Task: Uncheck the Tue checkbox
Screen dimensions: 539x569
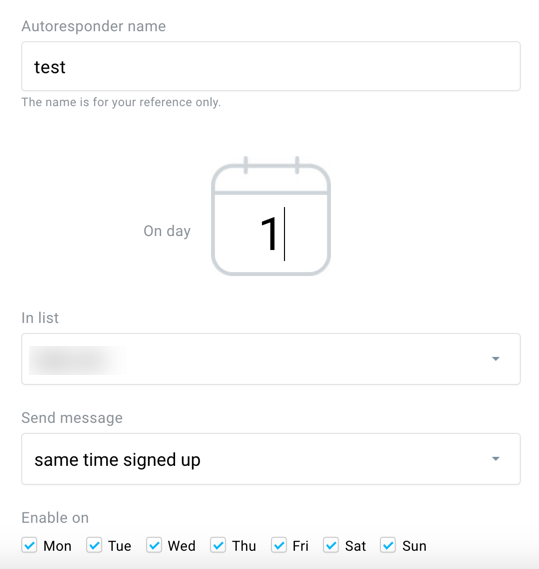Action: (x=94, y=545)
